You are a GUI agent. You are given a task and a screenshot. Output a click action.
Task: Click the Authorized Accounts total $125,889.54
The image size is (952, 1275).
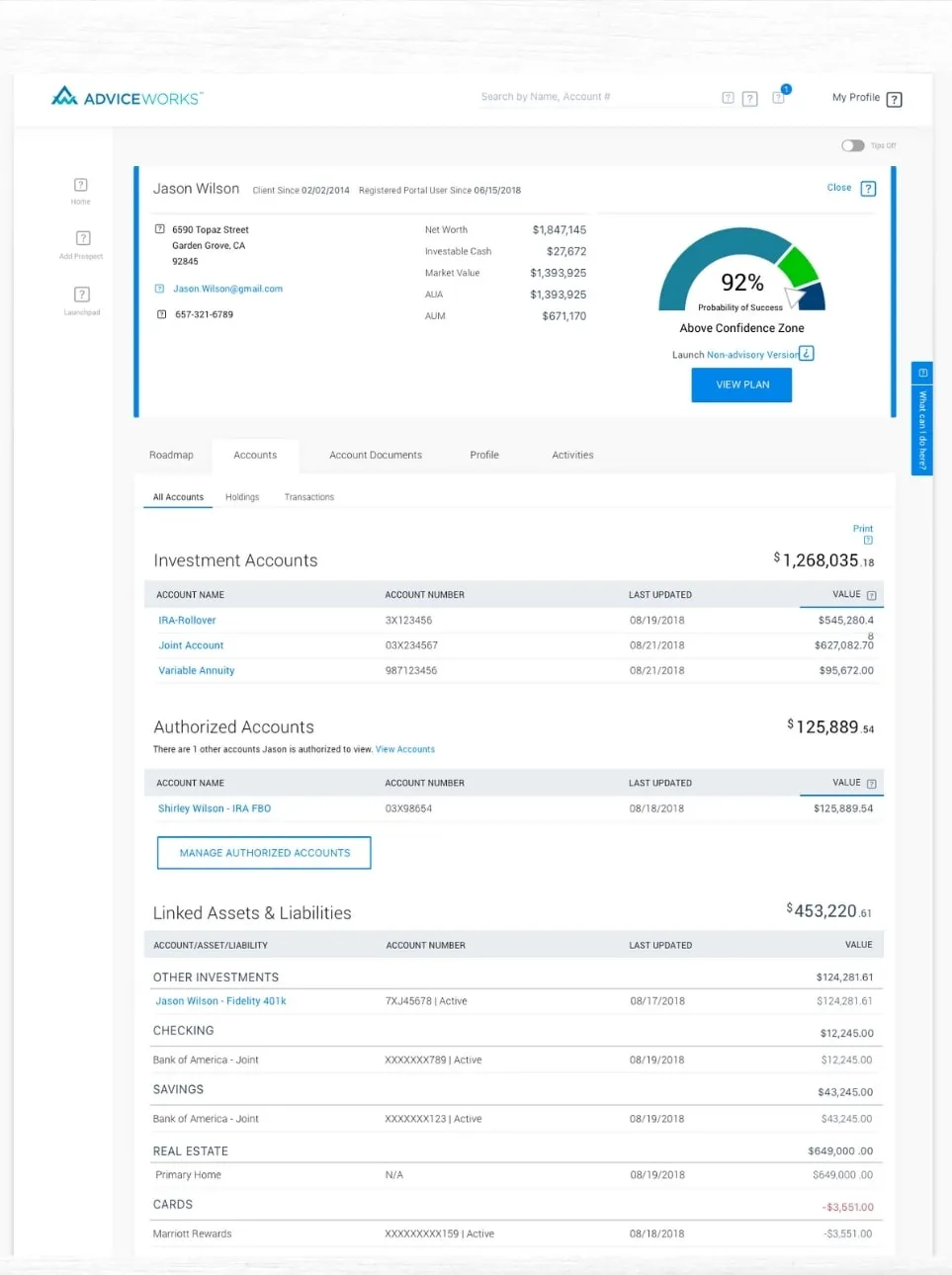point(830,726)
